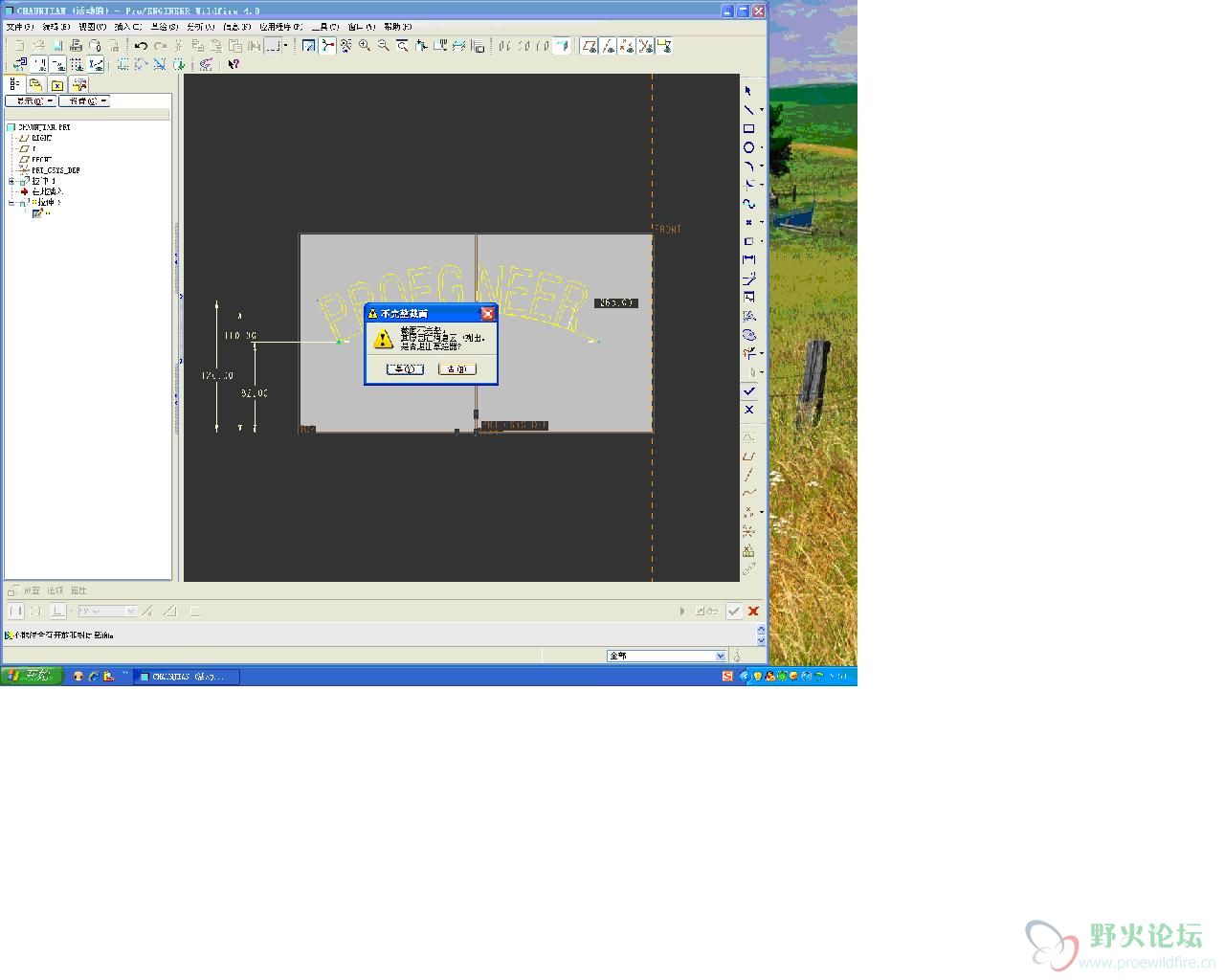1225x980 pixels.
Task: Select the Dimension creation tool
Action: 748,259
